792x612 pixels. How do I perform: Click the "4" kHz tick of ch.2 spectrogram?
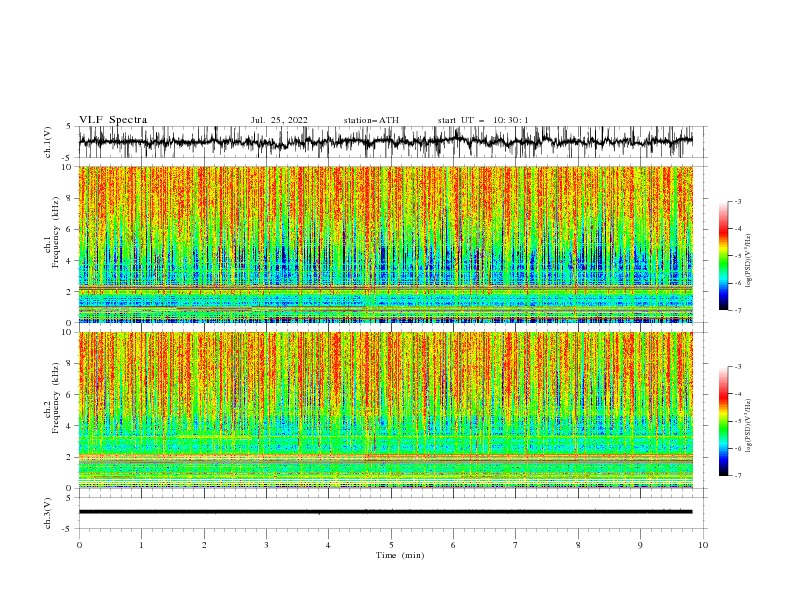coord(69,426)
